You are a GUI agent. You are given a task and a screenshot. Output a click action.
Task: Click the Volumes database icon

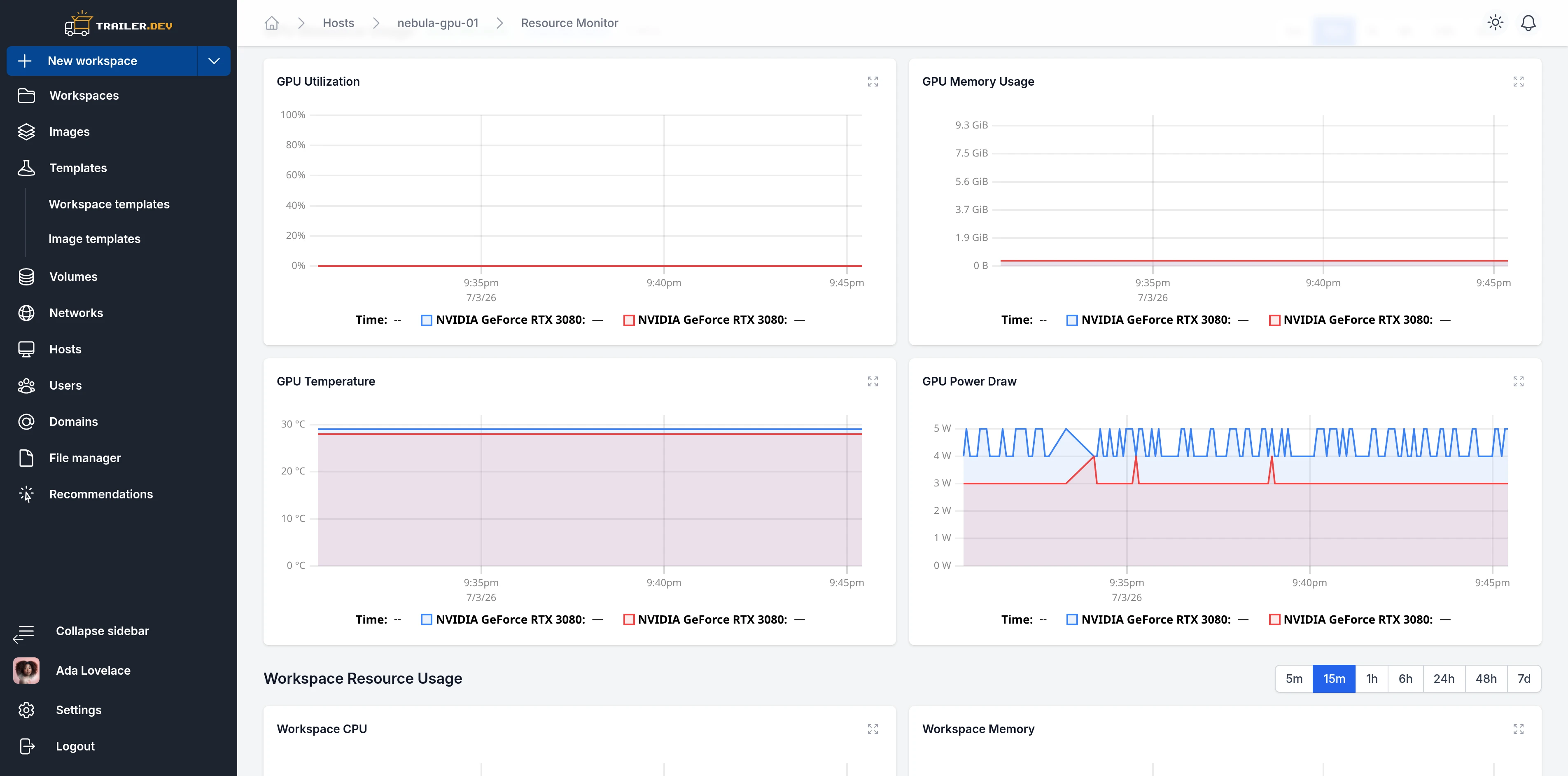[x=26, y=276]
